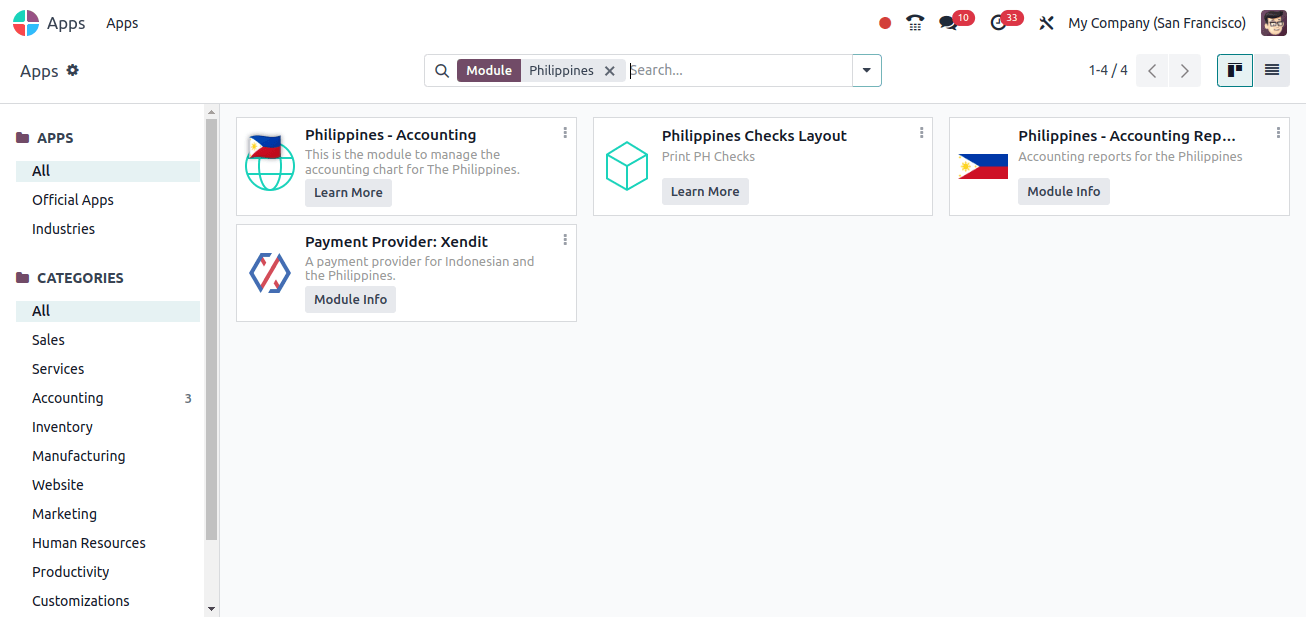Screen dimensions: 1306x617
Task: Toggle the search options dropdown arrow
Action: pyautogui.click(x=866, y=71)
